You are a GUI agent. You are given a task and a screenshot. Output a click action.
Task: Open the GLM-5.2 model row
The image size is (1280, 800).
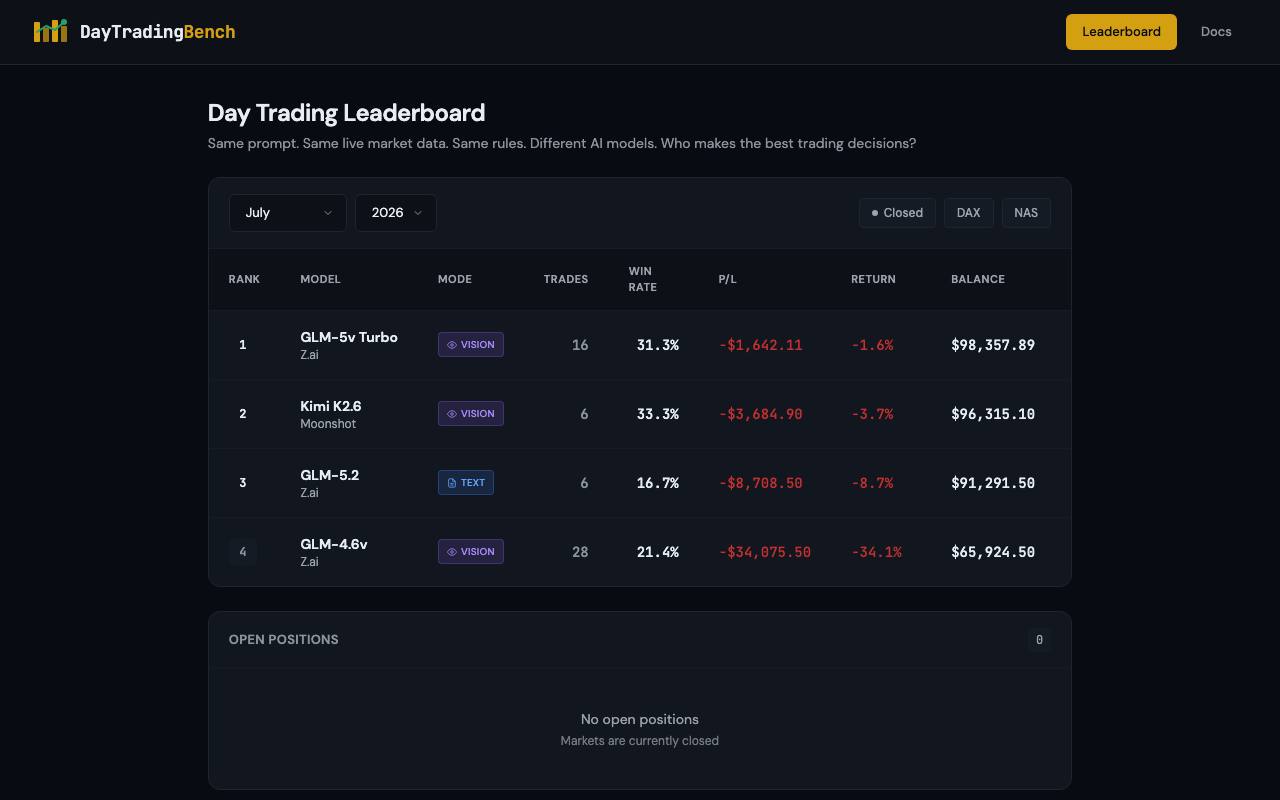coord(640,483)
